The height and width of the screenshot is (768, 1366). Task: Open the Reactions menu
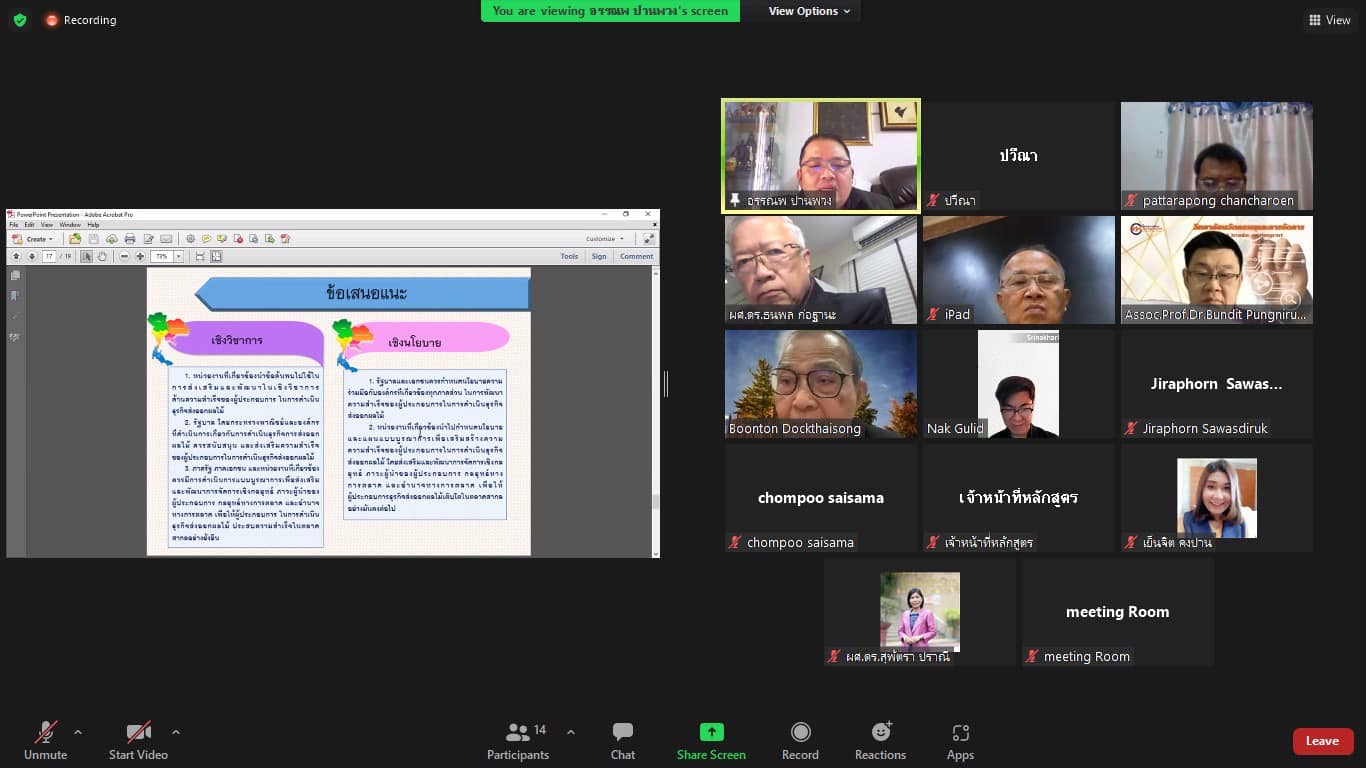coord(880,741)
